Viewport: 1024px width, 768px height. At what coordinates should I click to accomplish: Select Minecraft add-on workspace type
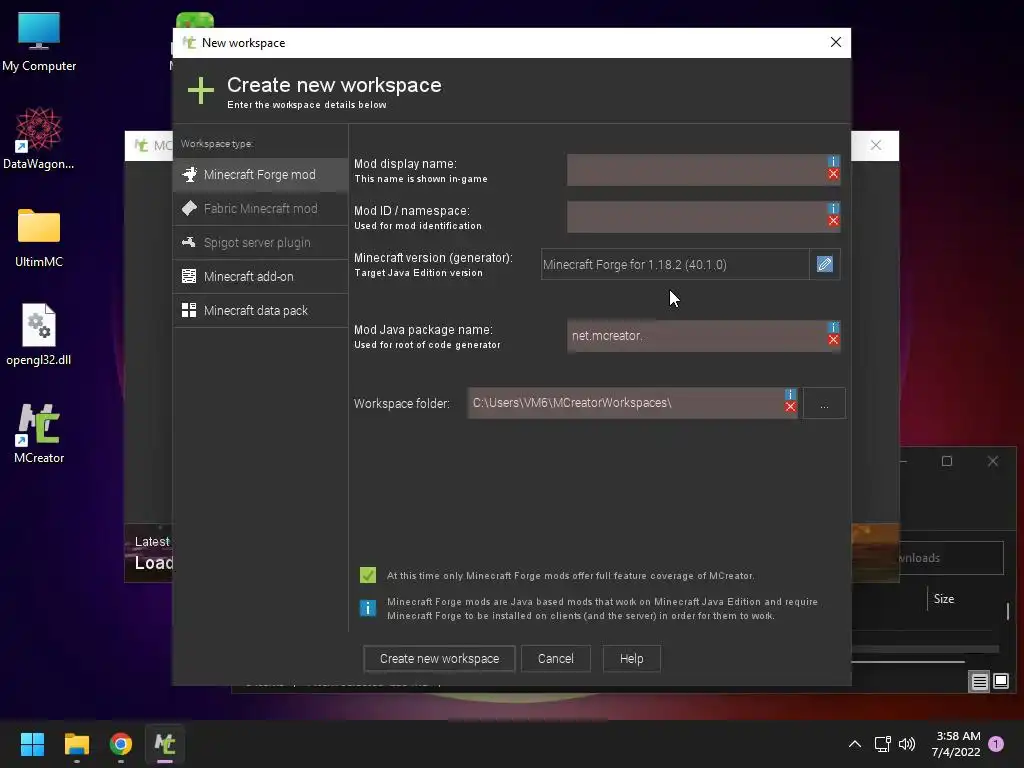(x=260, y=276)
